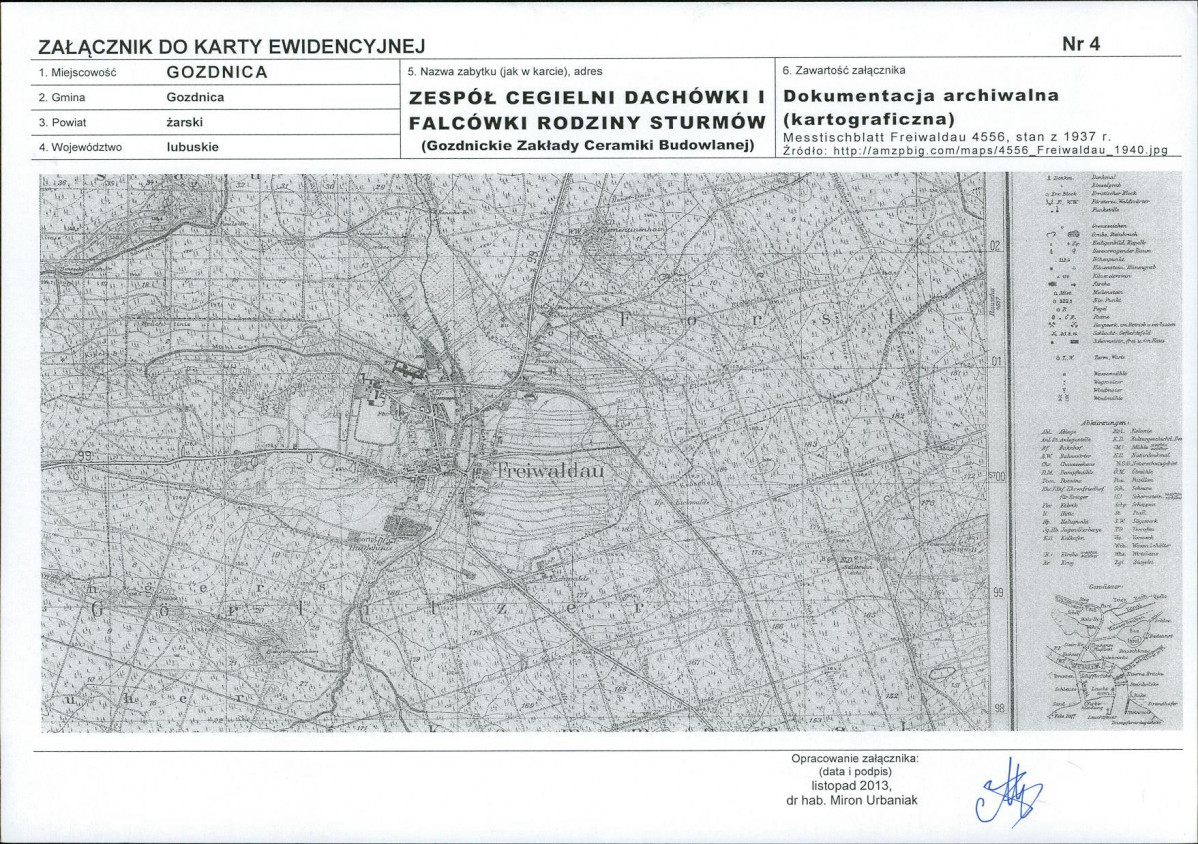
Task: Click the '5. Nazwa zabytku (jak w karcie), adres' label
Action: 505,71
